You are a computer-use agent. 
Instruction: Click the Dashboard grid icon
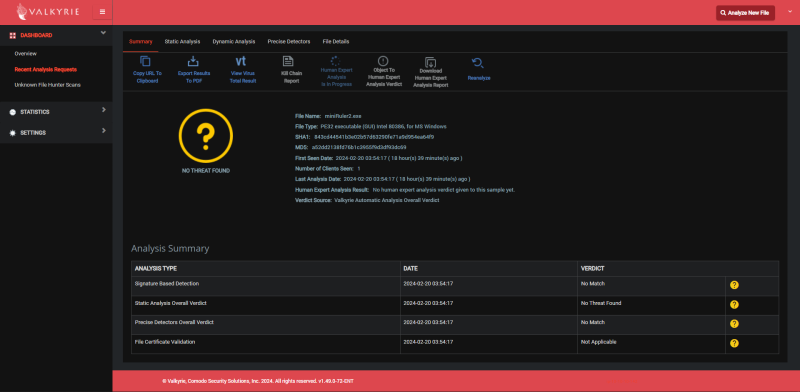point(13,35)
